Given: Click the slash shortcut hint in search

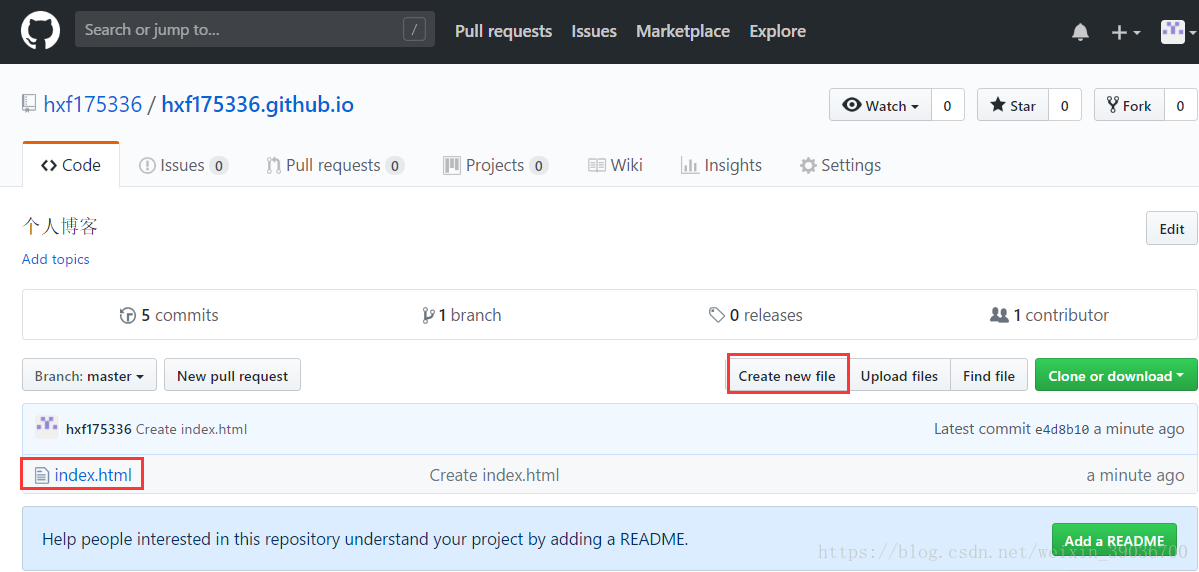Looking at the screenshot, I should (414, 30).
